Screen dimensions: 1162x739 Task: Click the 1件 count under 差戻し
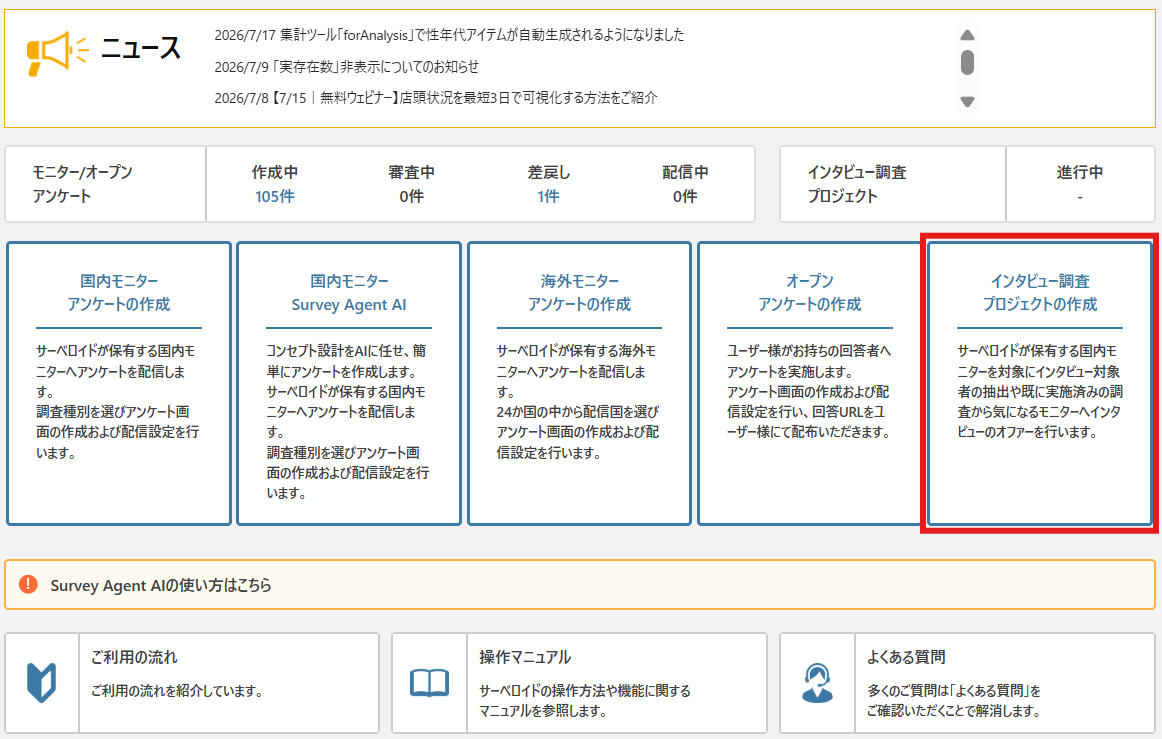[548, 196]
